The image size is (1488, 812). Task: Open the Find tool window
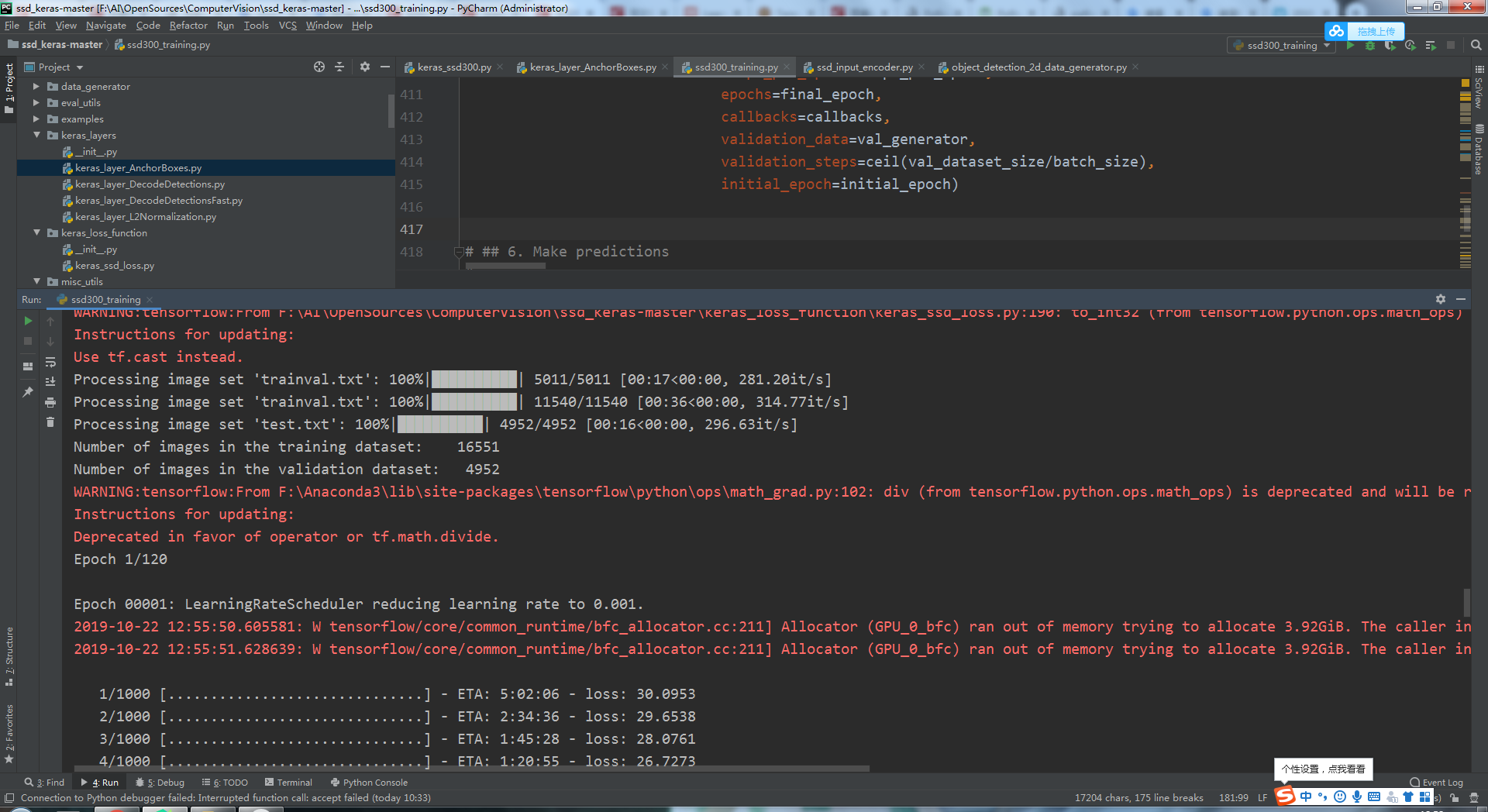point(44,783)
